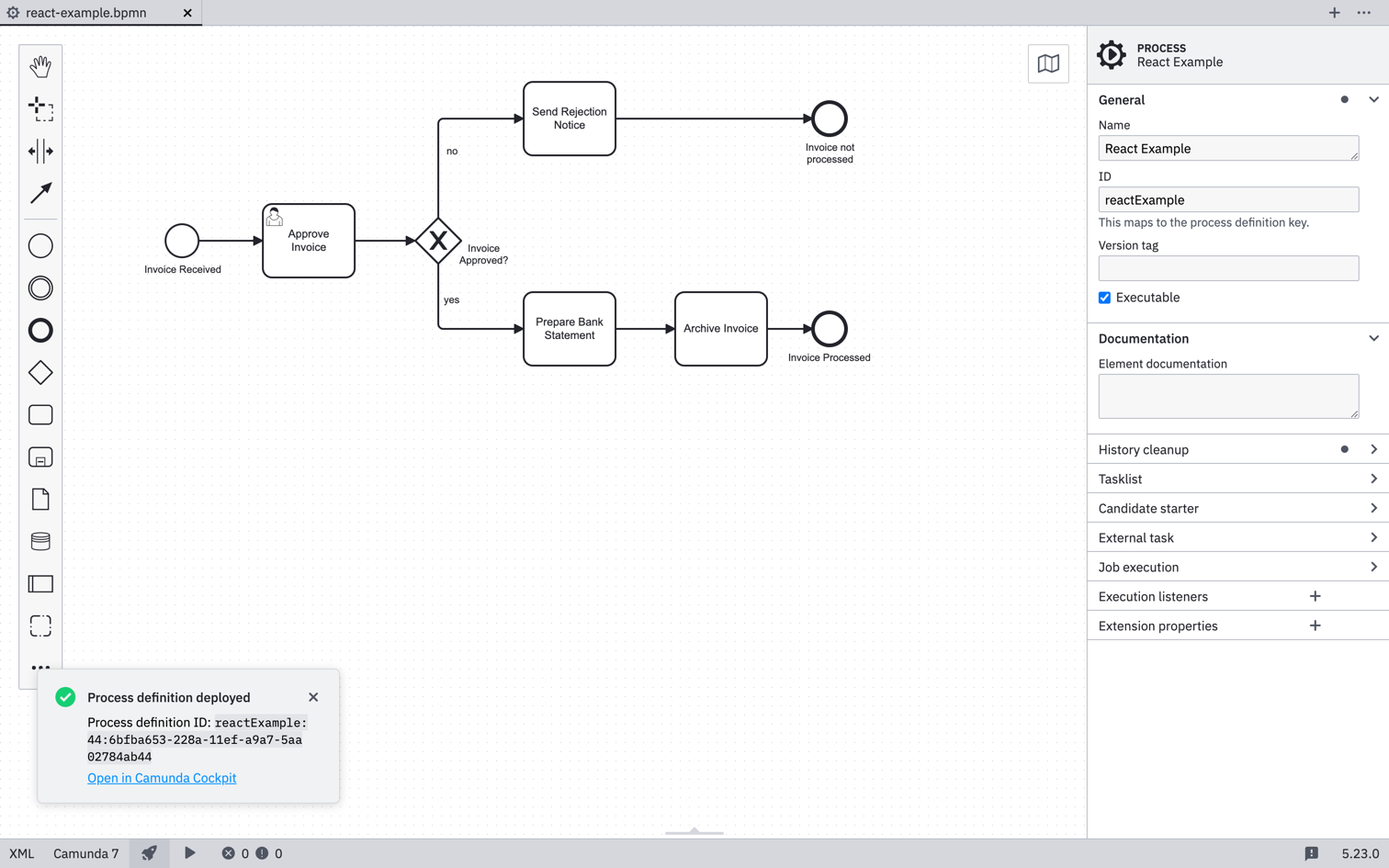Viewport: 1389px width, 868px height.
Task: Activate the Lasso tool
Action: point(40,109)
